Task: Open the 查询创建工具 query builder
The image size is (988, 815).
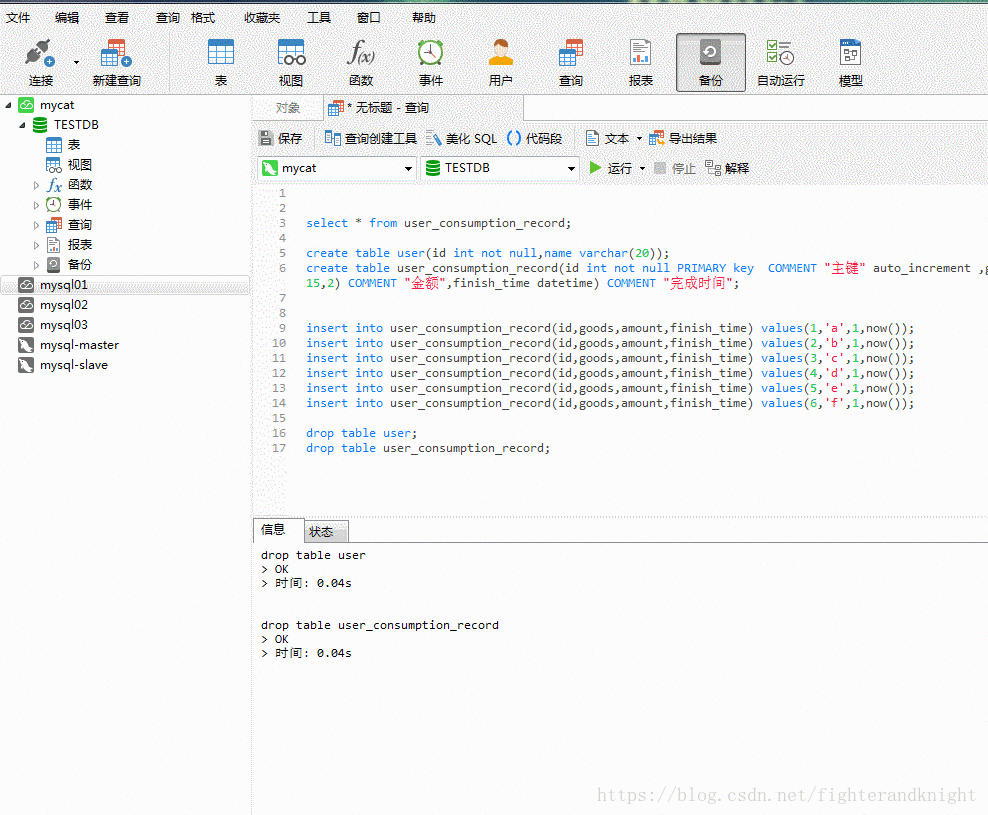Action: pyautogui.click(x=370, y=138)
